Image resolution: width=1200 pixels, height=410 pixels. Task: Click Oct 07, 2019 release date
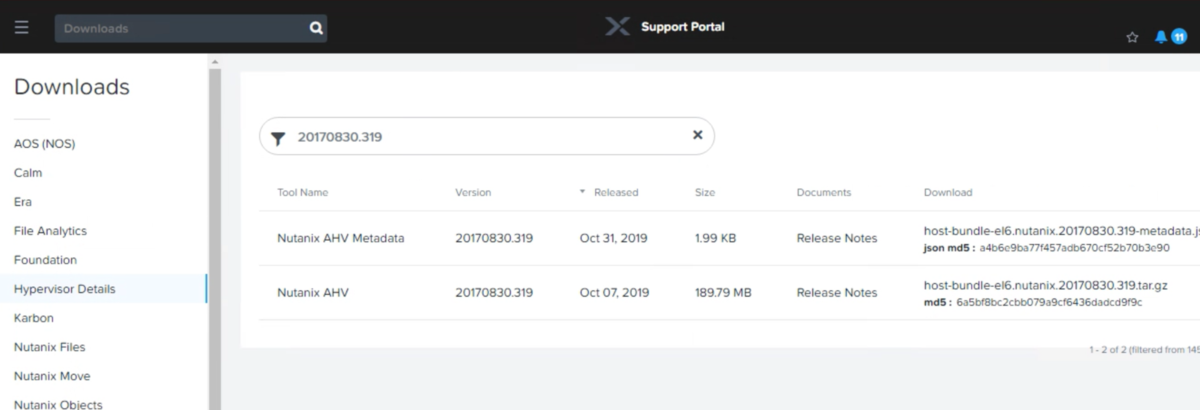pos(614,293)
